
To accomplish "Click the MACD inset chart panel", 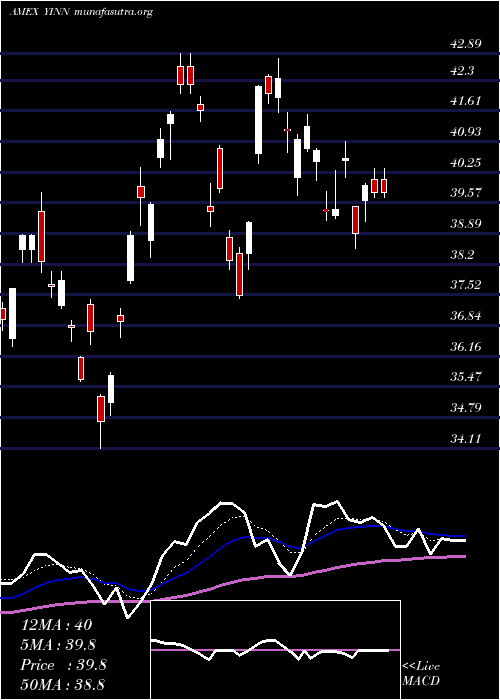I will click(275, 650).
